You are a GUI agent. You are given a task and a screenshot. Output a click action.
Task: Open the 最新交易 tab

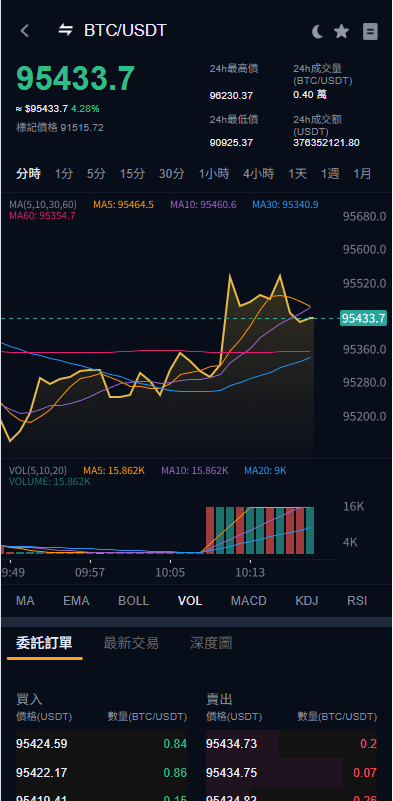[x=131, y=643]
